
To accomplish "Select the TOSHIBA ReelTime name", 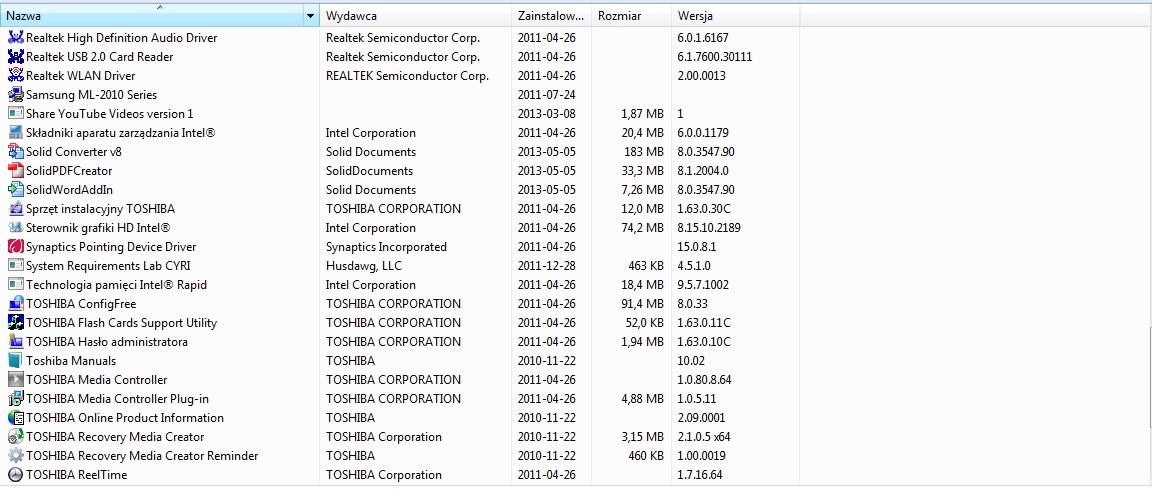I will [x=76, y=475].
